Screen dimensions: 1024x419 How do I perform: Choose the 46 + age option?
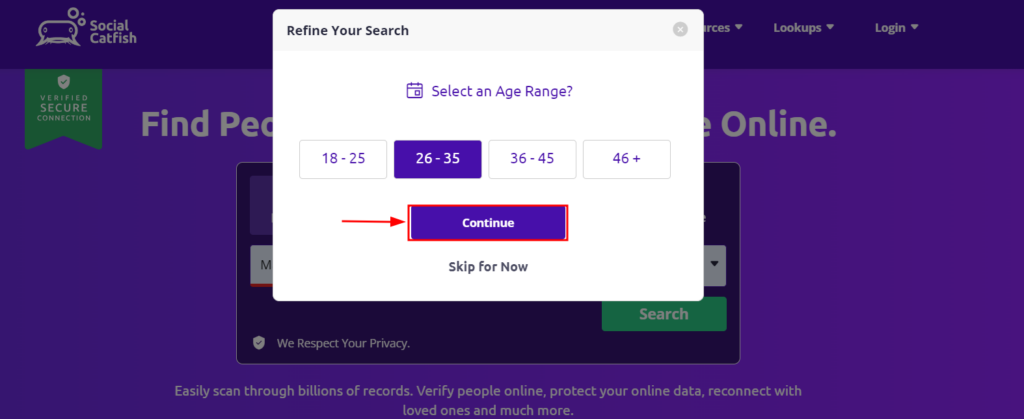pos(626,159)
